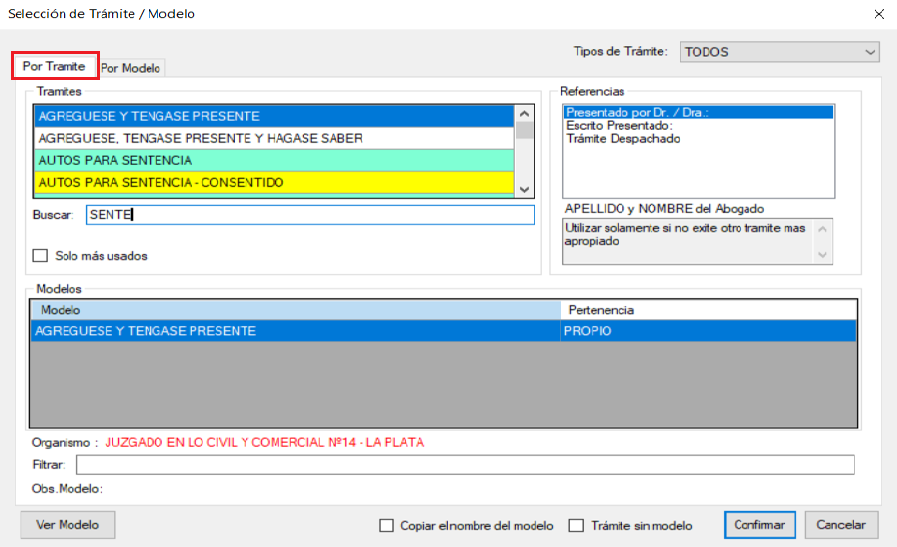The image size is (897, 547).
Task: Select AUTOS PARA SENTENCIA tramite
Action: [x=273, y=160]
